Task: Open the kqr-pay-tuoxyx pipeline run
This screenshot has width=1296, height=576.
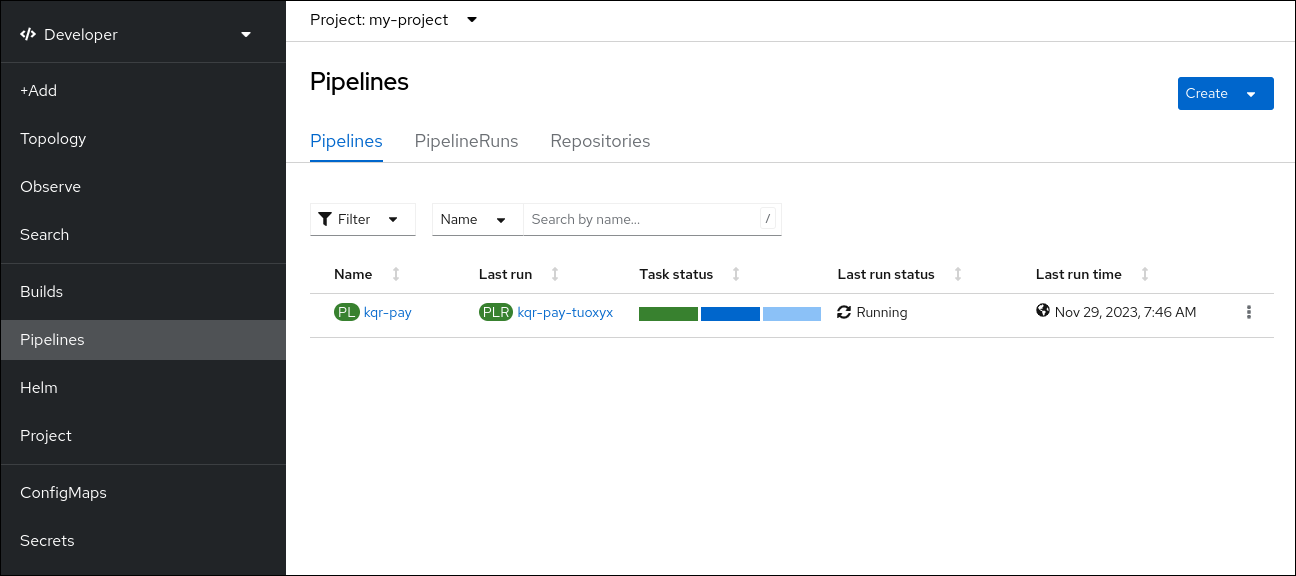Action: coord(564,312)
